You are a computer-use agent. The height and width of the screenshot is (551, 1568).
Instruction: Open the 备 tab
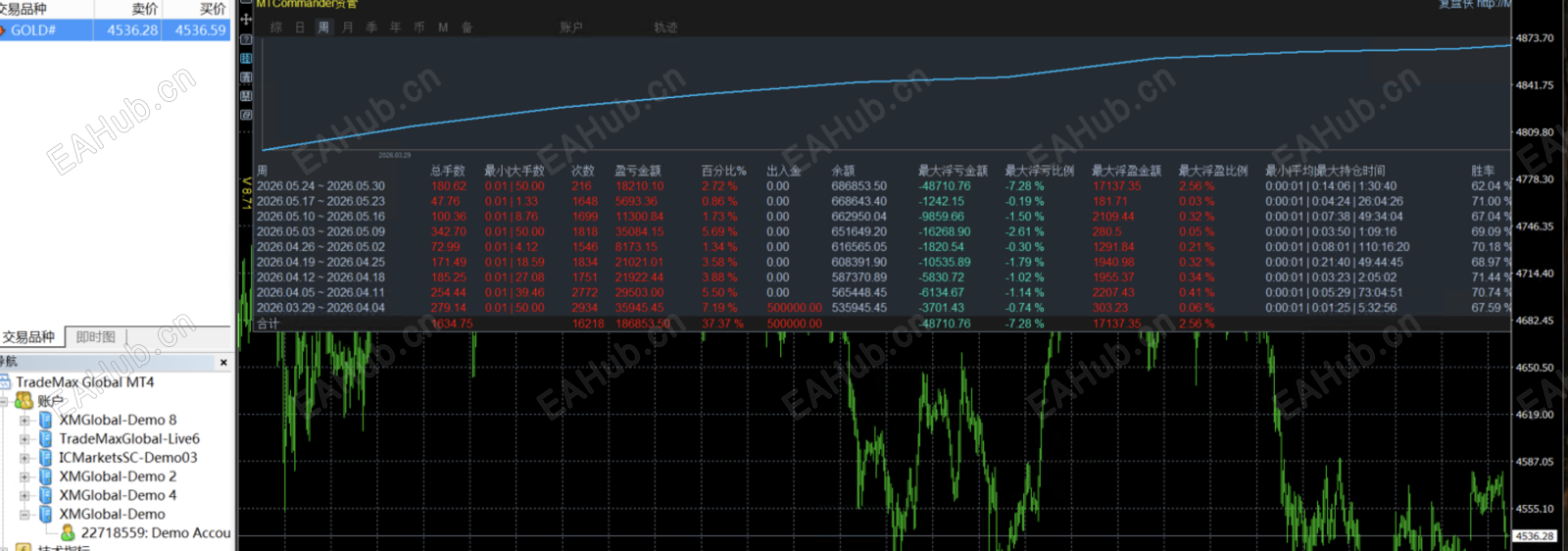(x=466, y=27)
